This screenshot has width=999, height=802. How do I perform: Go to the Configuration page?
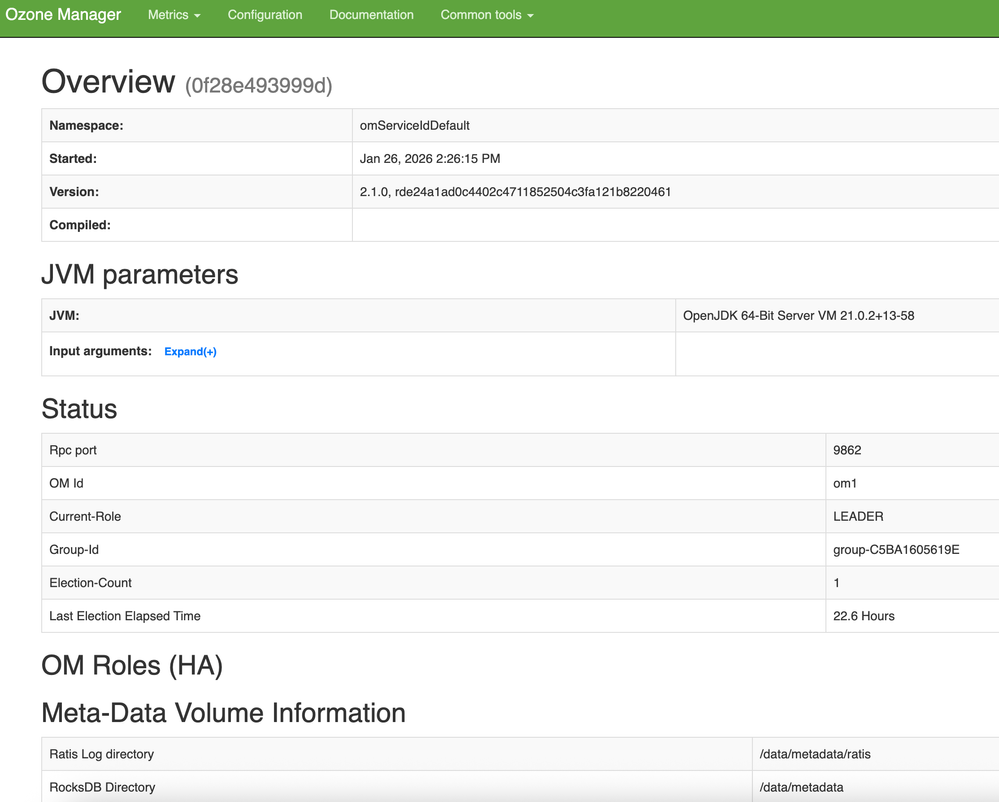[x=265, y=15]
